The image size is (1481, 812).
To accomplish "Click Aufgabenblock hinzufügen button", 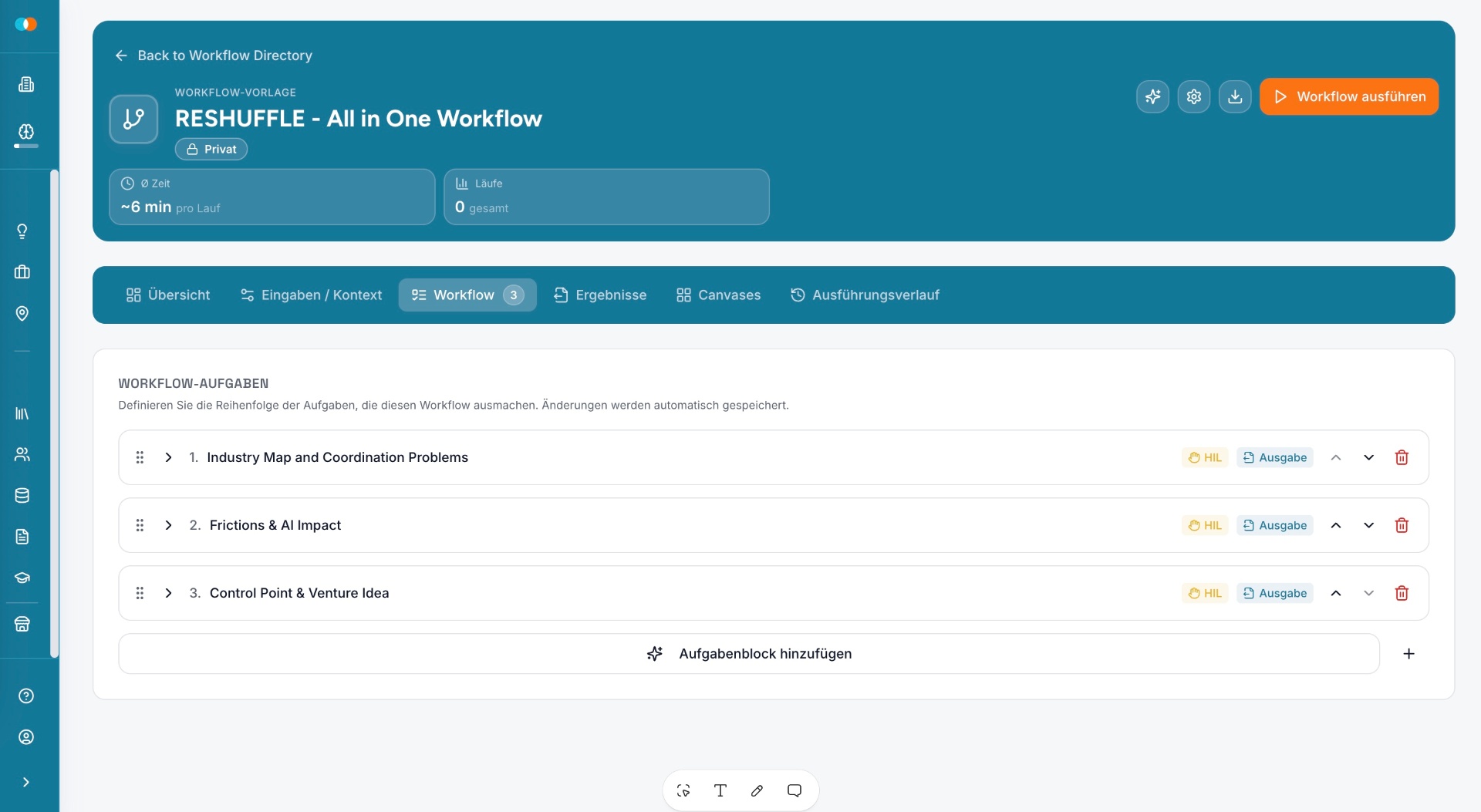I will [x=749, y=654].
